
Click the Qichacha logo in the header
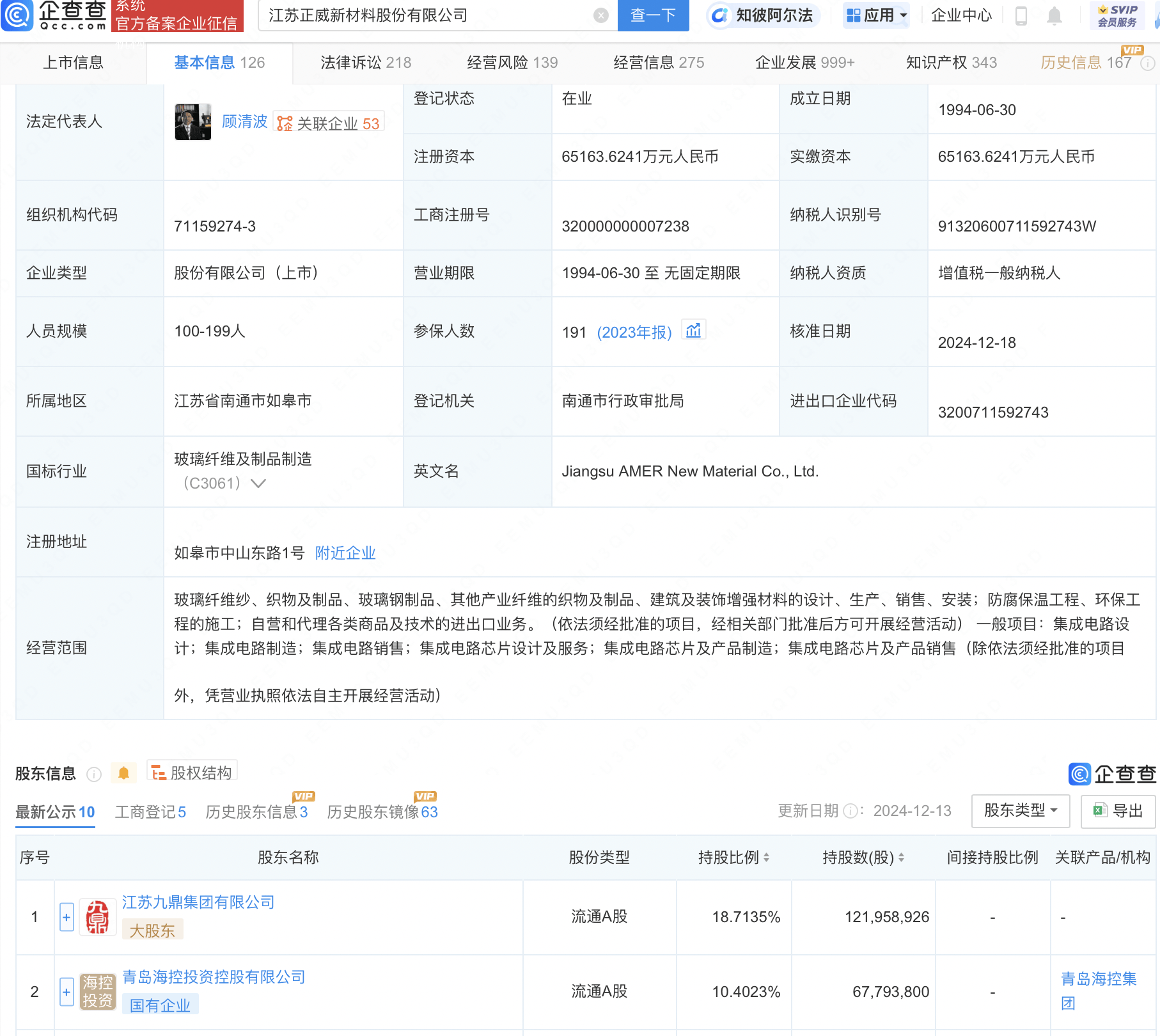(54, 15)
